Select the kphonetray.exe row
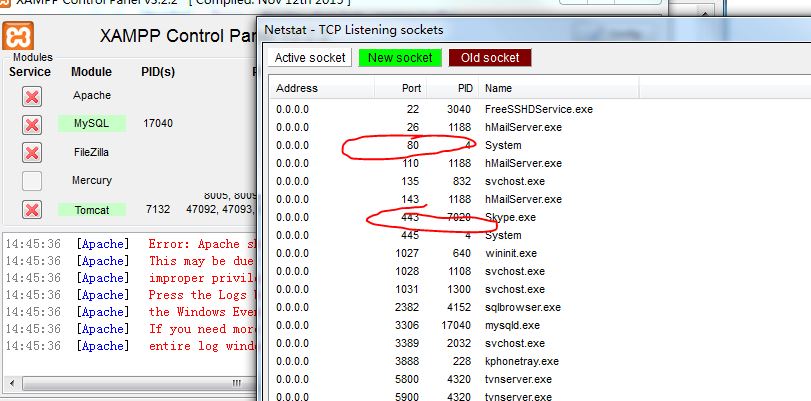 538,361
